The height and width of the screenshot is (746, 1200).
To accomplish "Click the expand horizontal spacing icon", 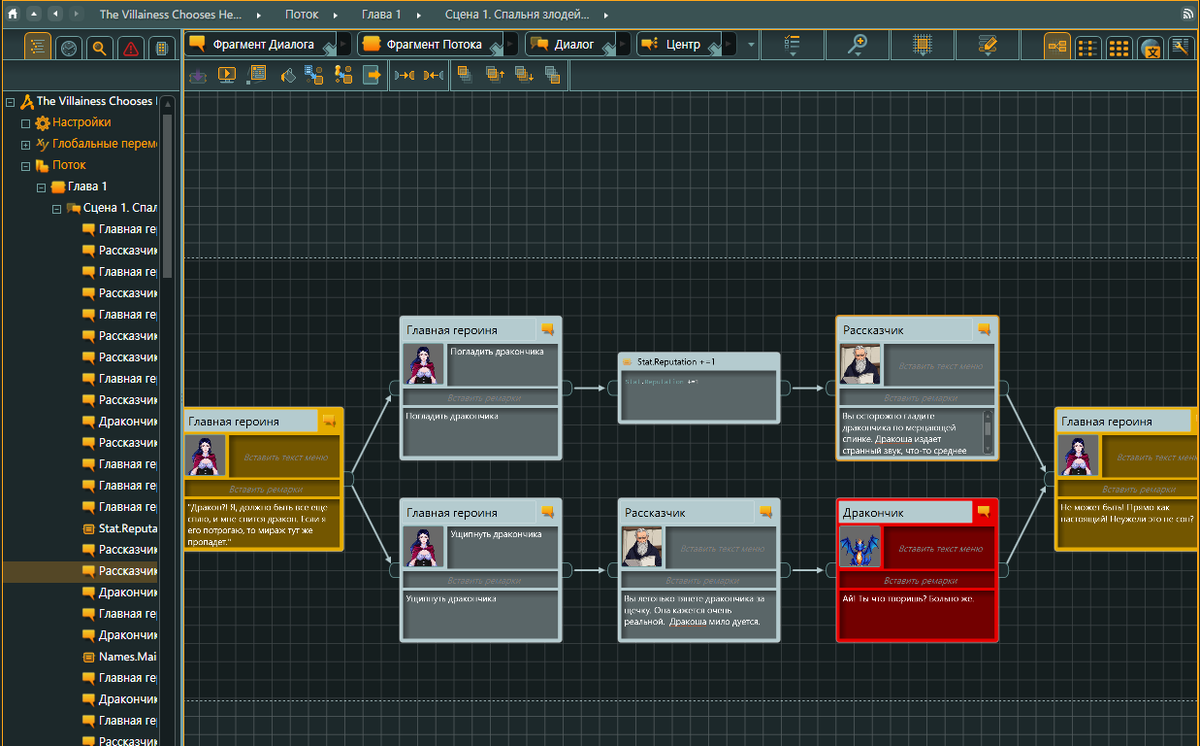I will 404,75.
